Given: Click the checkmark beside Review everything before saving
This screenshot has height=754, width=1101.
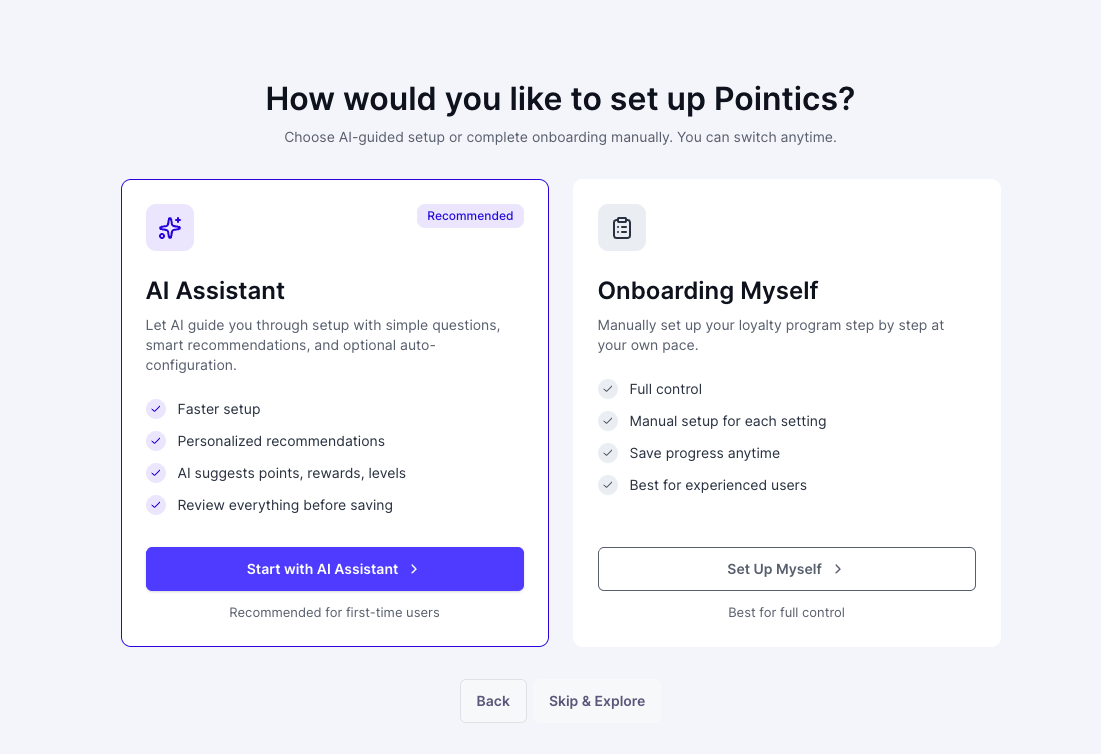Looking at the screenshot, I should (x=156, y=505).
